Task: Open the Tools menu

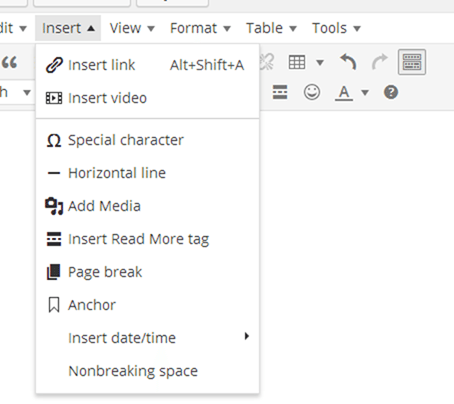Action: tap(336, 28)
